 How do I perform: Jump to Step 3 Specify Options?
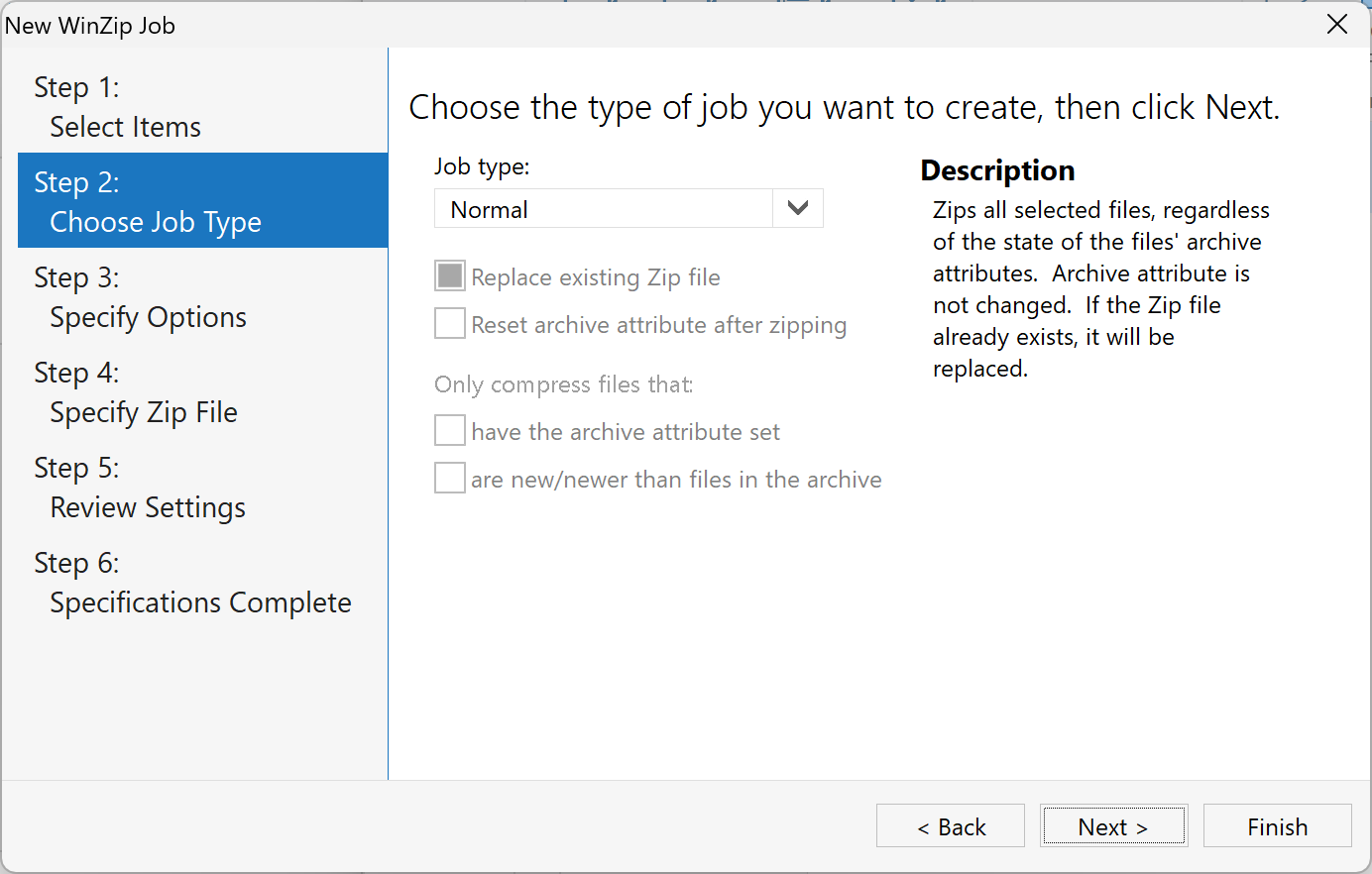(x=202, y=296)
